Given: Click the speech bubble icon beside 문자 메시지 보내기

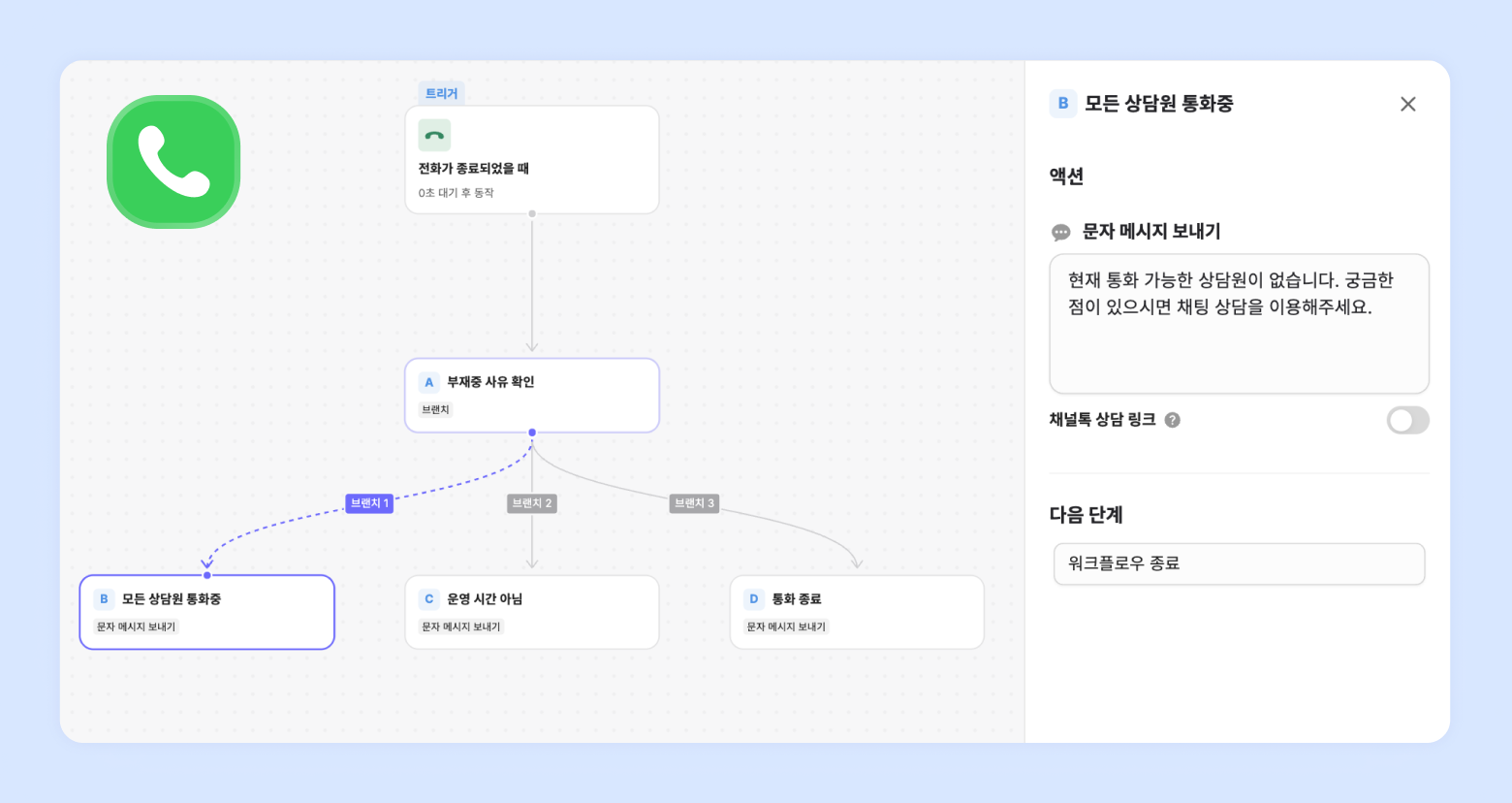Looking at the screenshot, I should tap(1061, 232).
